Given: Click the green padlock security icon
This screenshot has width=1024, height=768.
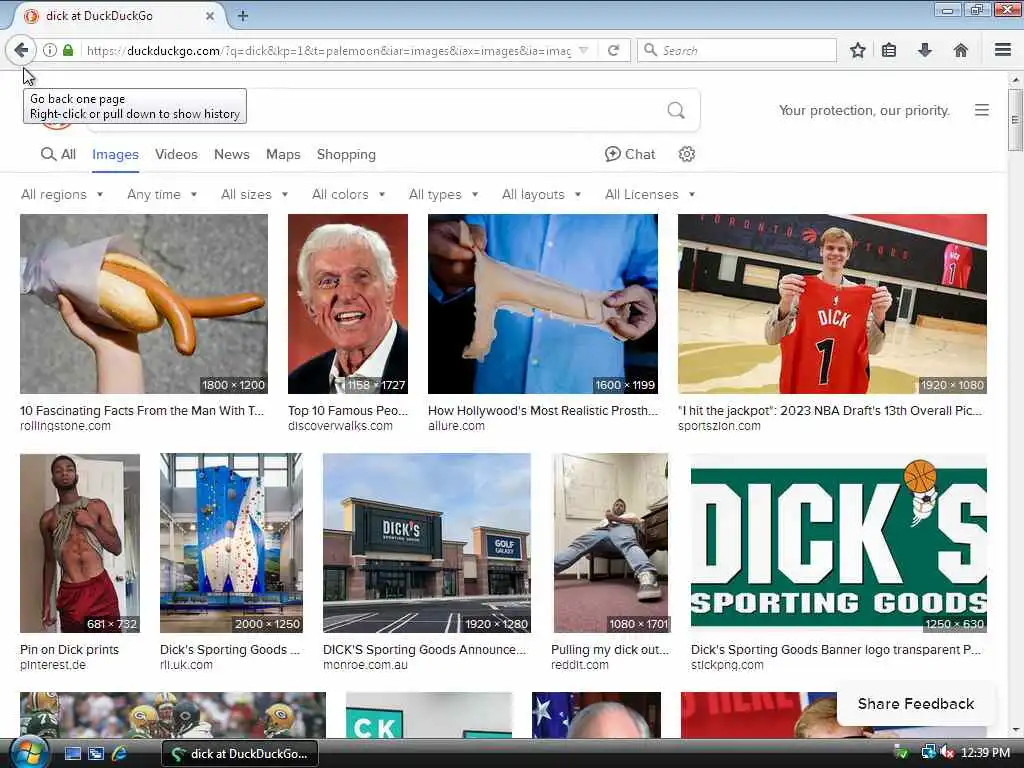Looking at the screenshot, I should pyautogui.click(x=68, y=50).
